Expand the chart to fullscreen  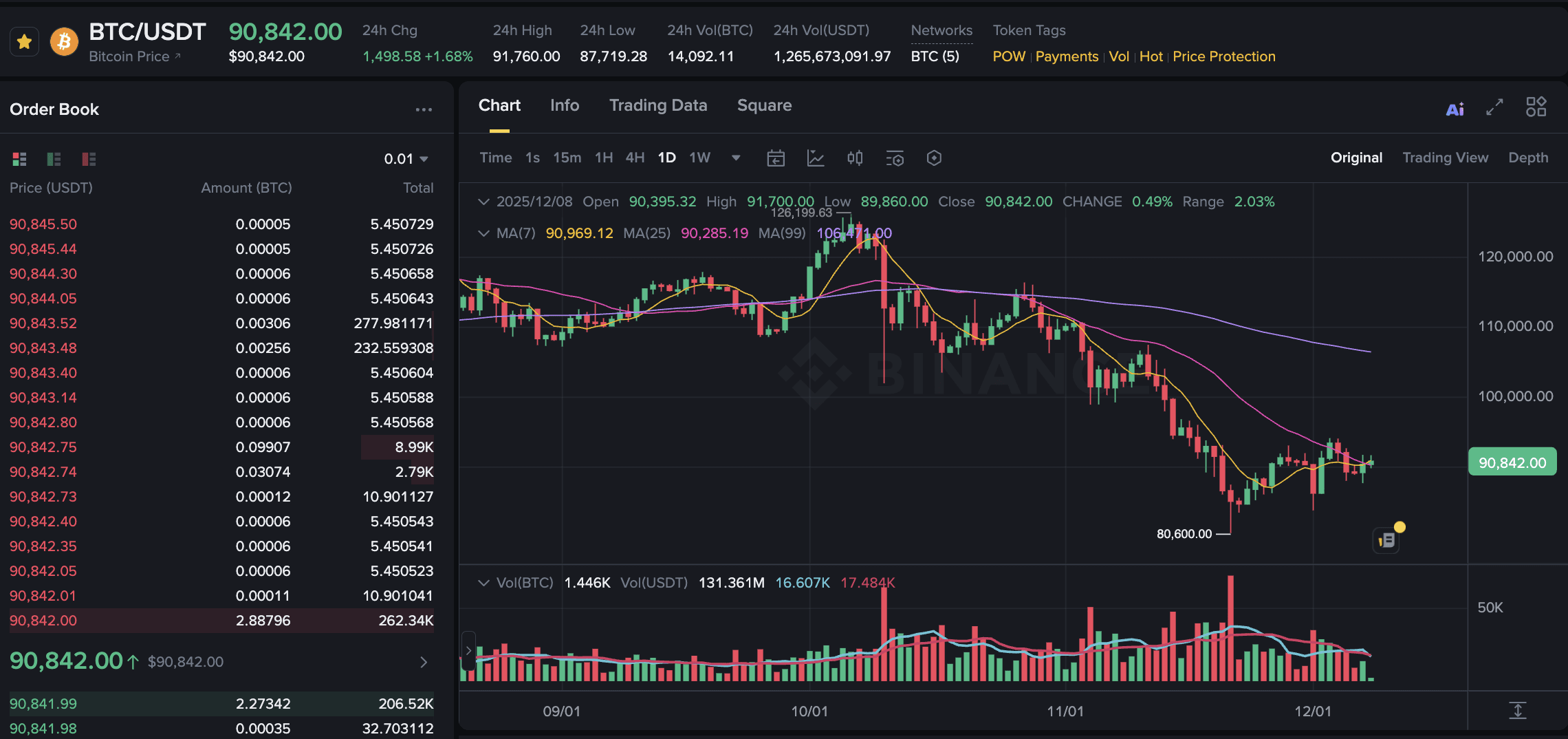coord(1494,108)
